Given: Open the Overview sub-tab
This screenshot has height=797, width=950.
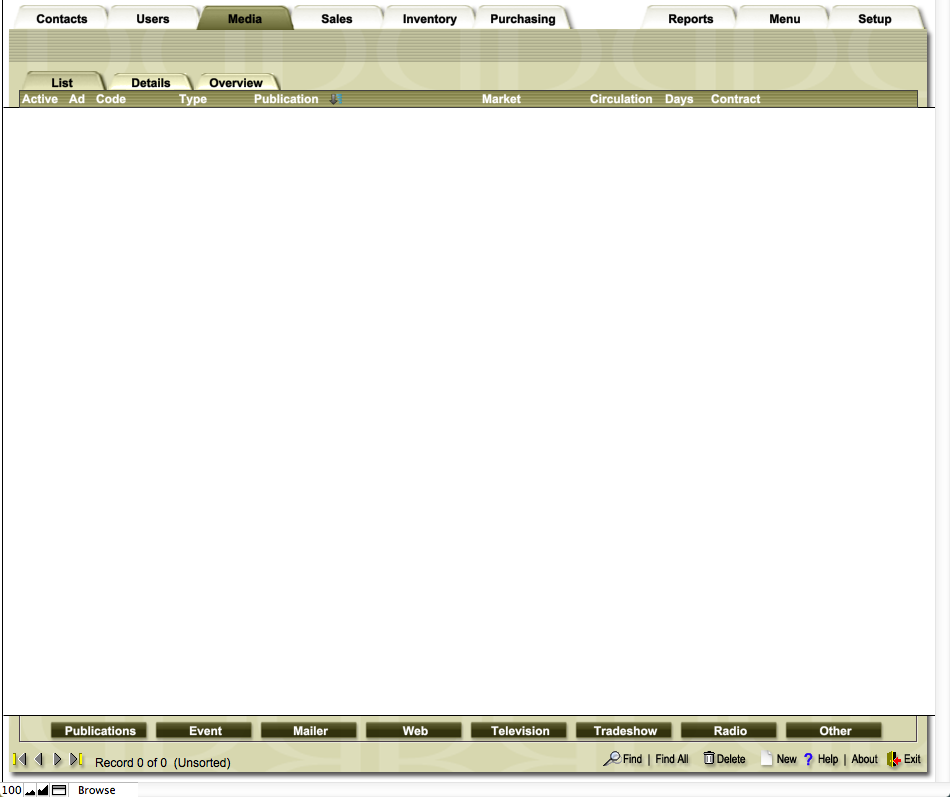Looking at the screenshot, I should pyautogui.click(x=236, y=83).
